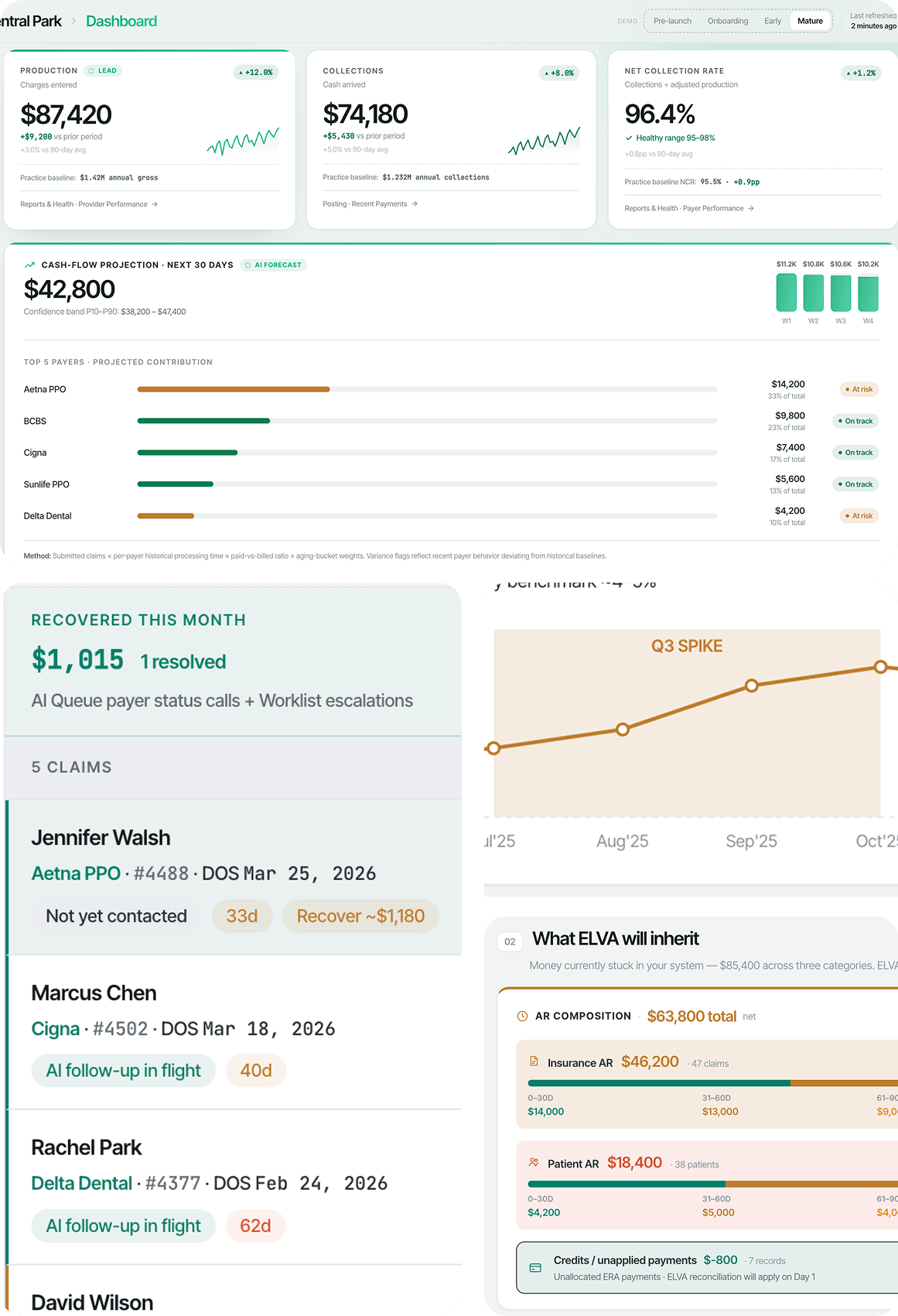Select the Mature stage tab

tap(810, 21)
